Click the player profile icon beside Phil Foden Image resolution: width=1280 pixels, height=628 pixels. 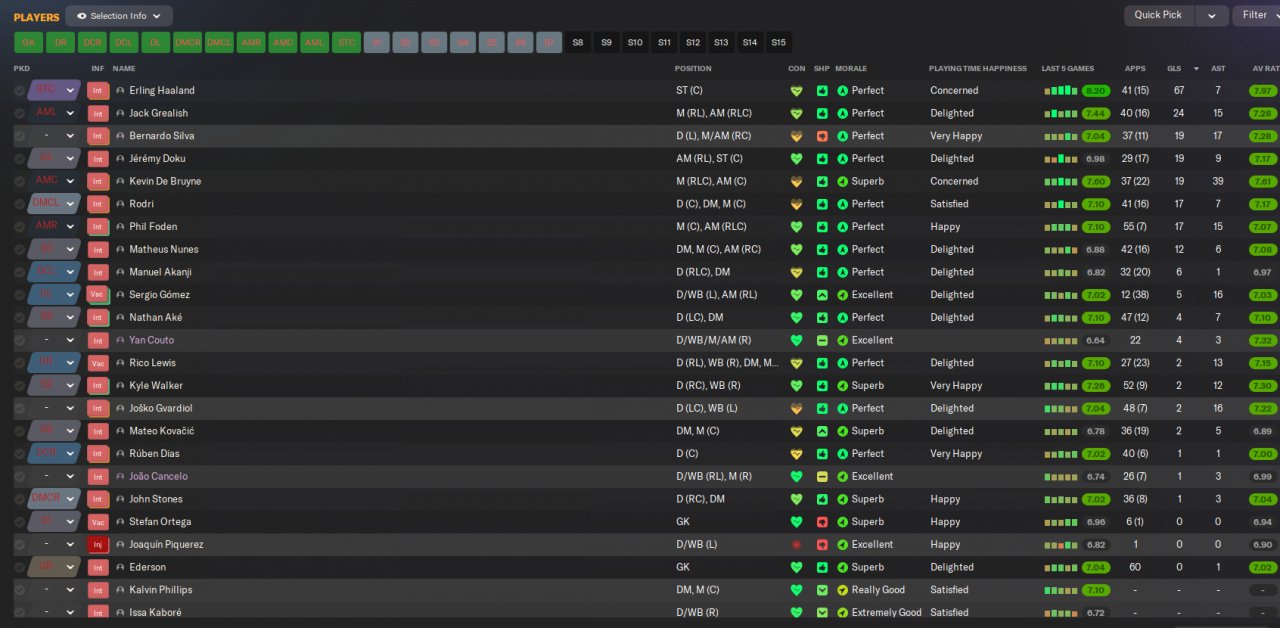point(121,227)
